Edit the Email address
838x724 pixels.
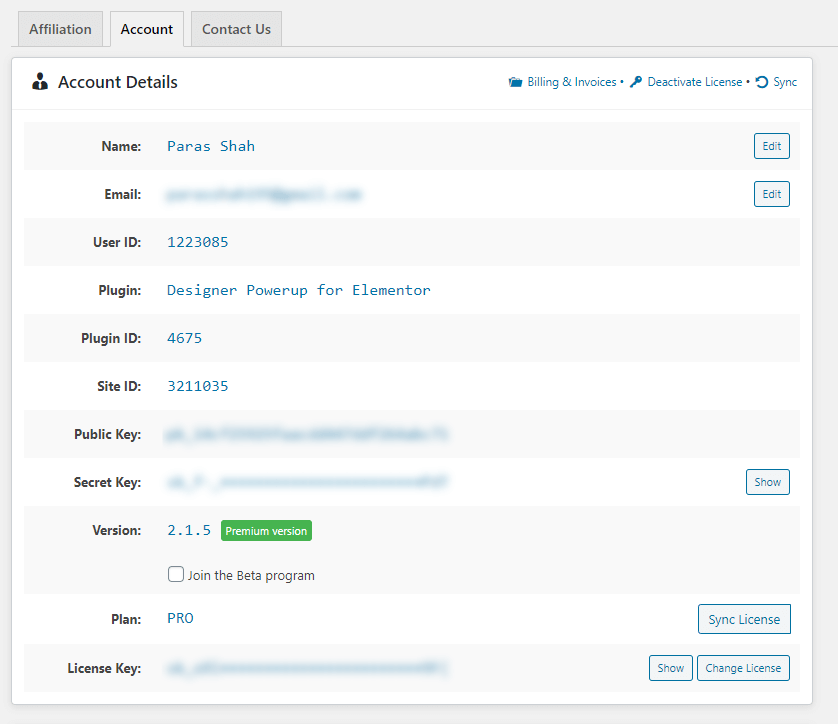772,194
